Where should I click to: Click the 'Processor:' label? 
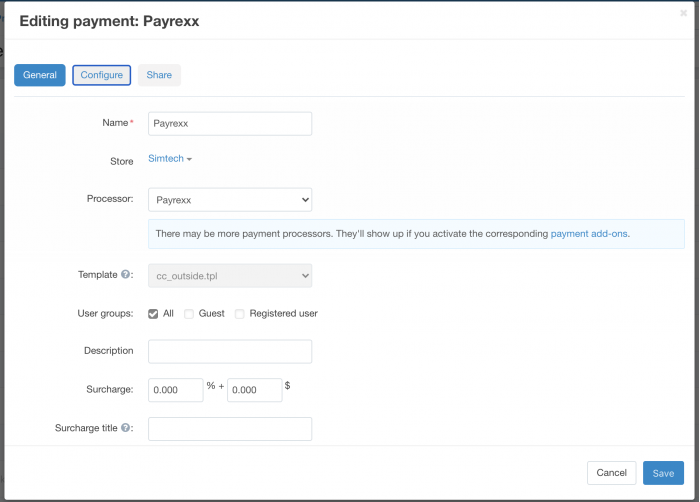point(110,199)
